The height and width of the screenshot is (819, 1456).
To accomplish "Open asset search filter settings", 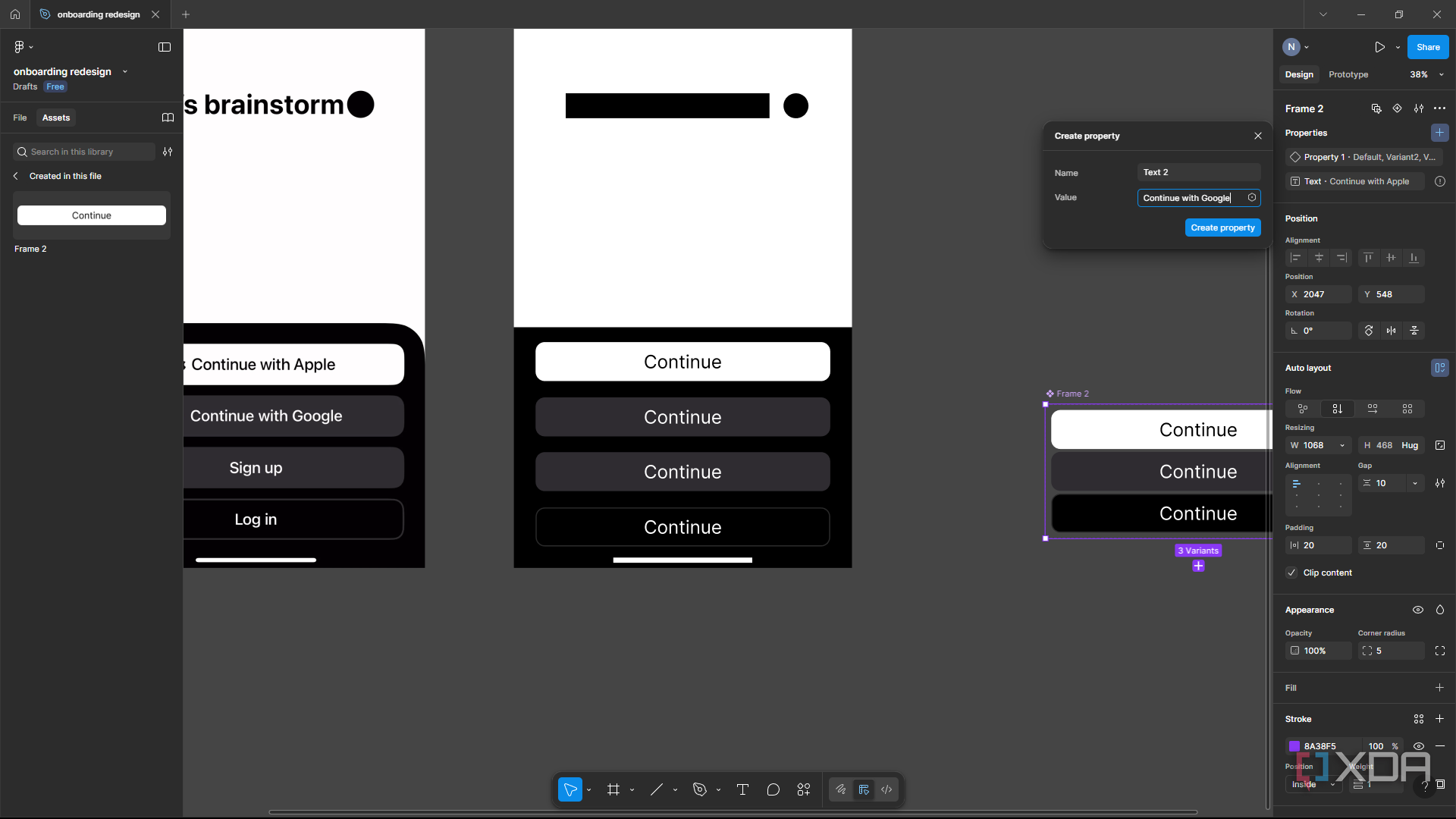I will tap(168, 152).
